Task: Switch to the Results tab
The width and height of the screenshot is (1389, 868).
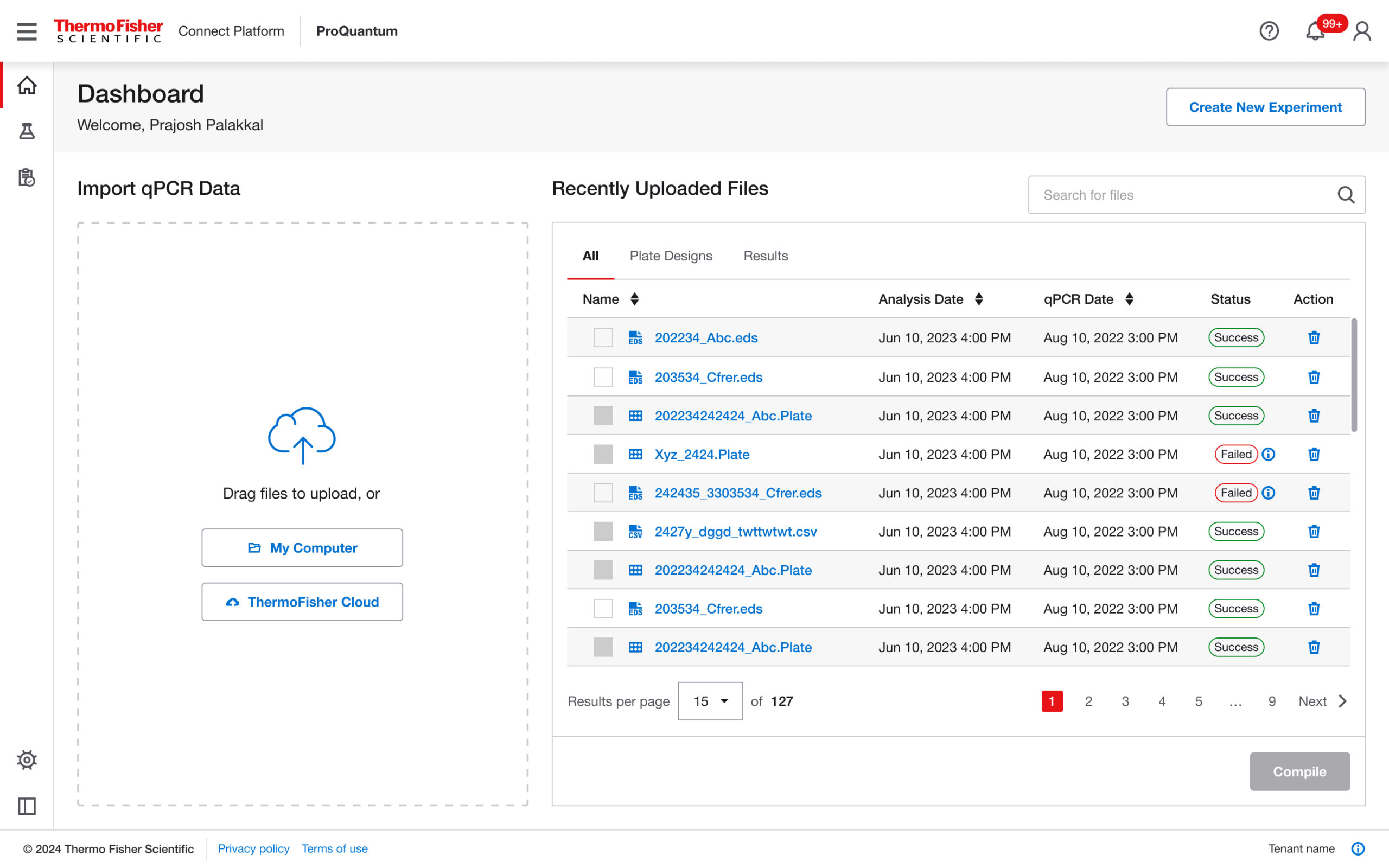Action: (765, 256)
